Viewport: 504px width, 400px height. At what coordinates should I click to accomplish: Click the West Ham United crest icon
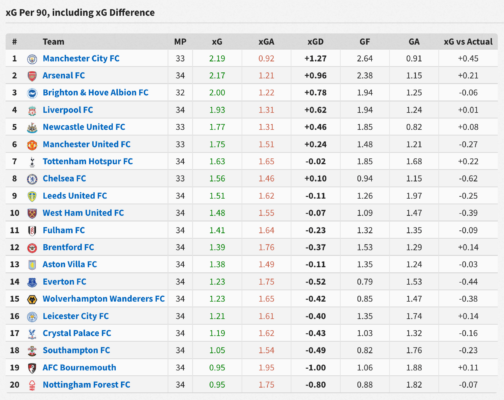click(x=32, y=213)
